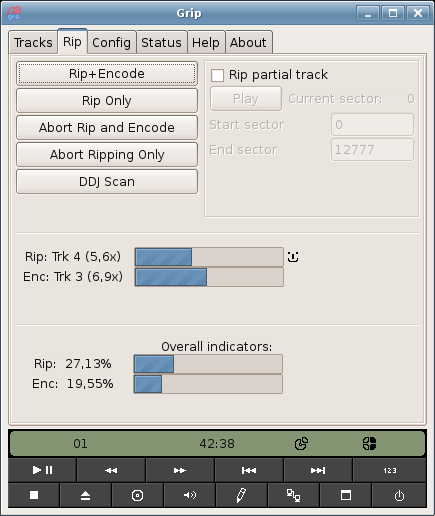Screen dimensions: 435x516
Task: Click the Rip Trk 4 progress bar
Action: [x=209, y=257]
